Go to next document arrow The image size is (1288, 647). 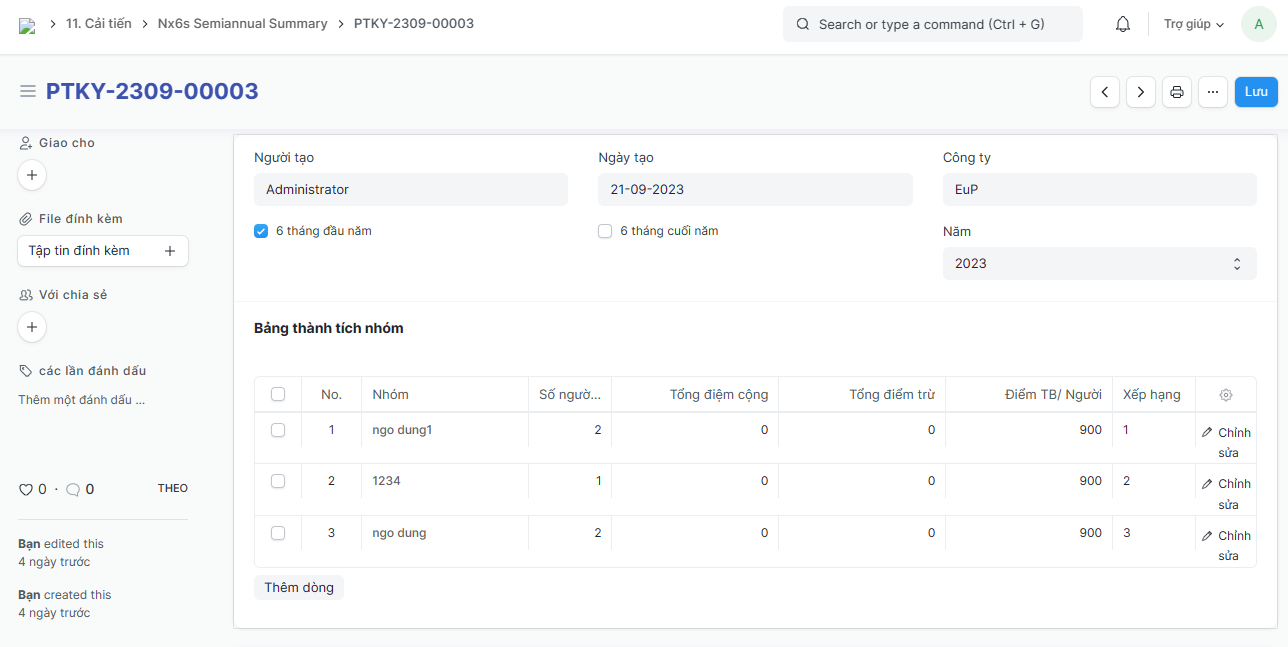[x=1141, y=92]
